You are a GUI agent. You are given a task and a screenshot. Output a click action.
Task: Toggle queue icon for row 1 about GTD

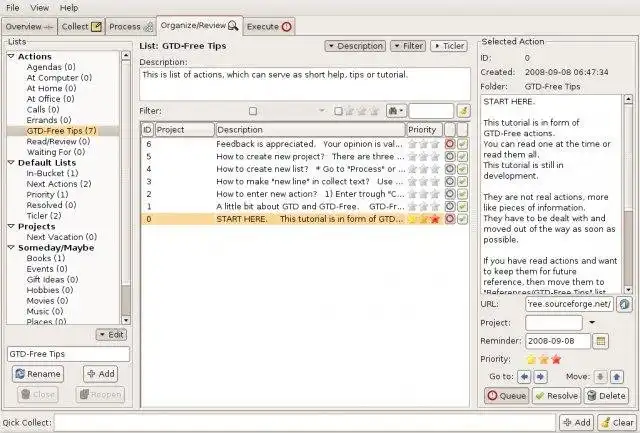pyautogui.click(x=450, y=207)
